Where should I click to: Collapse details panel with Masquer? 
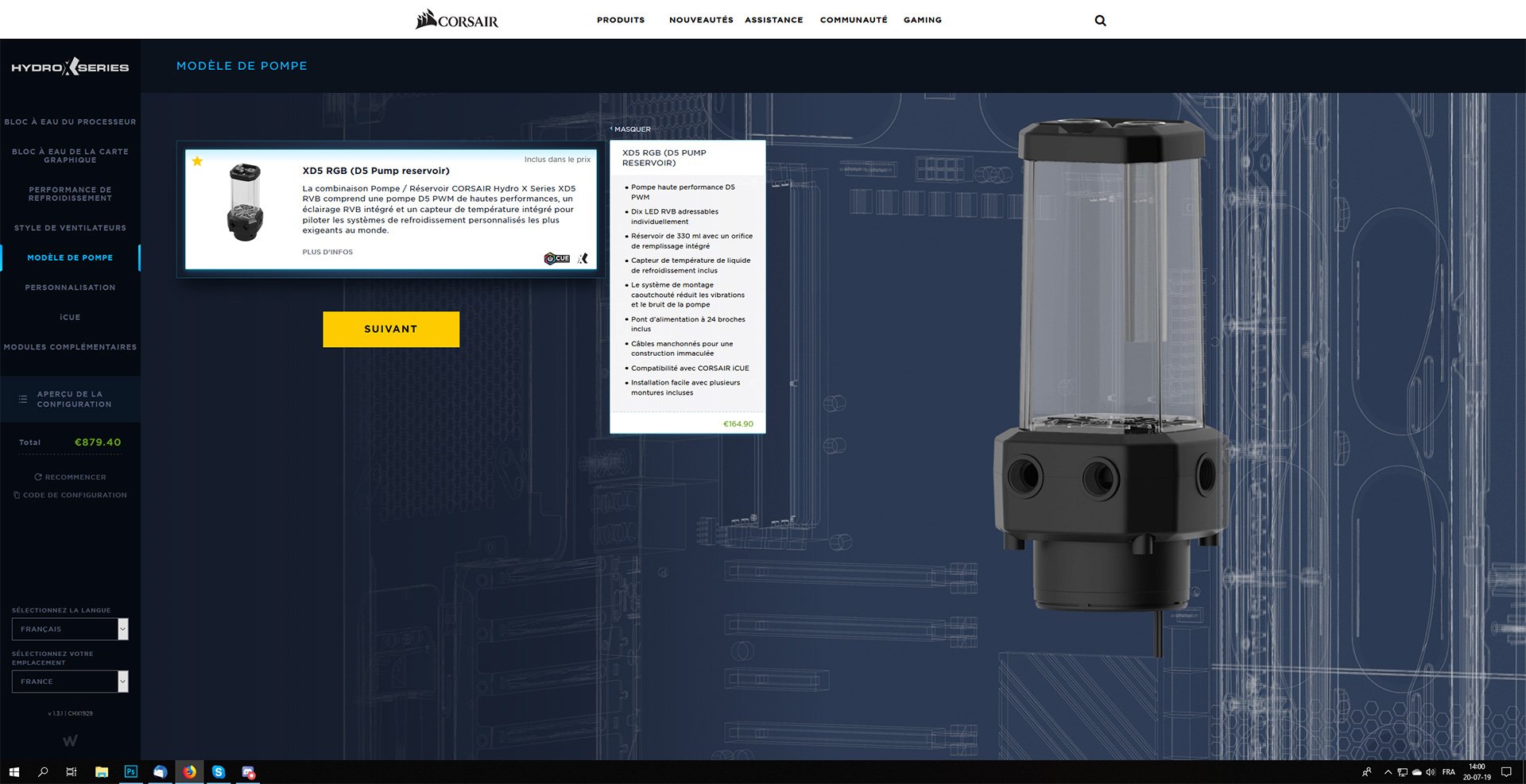(x=631, y=129)
